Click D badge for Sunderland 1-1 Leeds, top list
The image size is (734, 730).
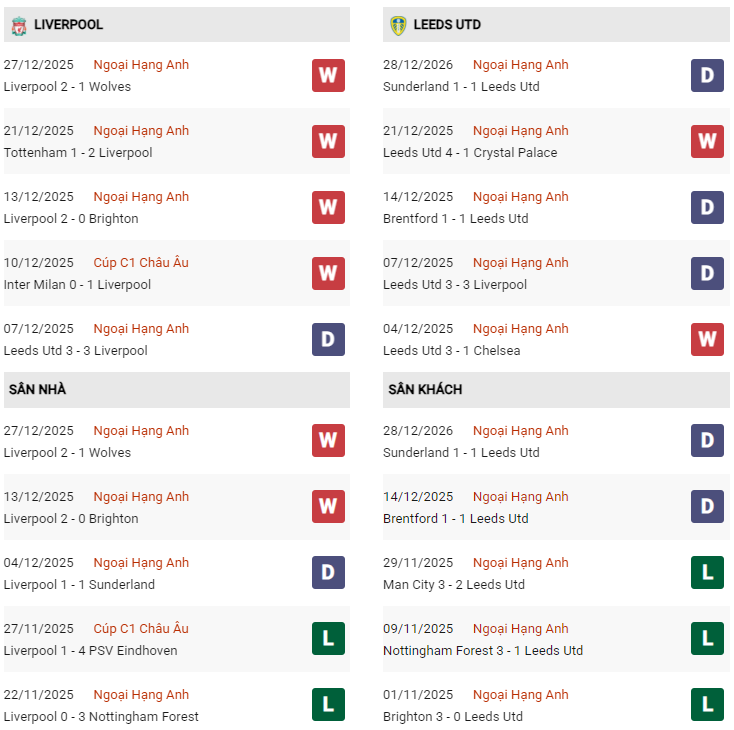pyautogui.click(x=707, y=76)
